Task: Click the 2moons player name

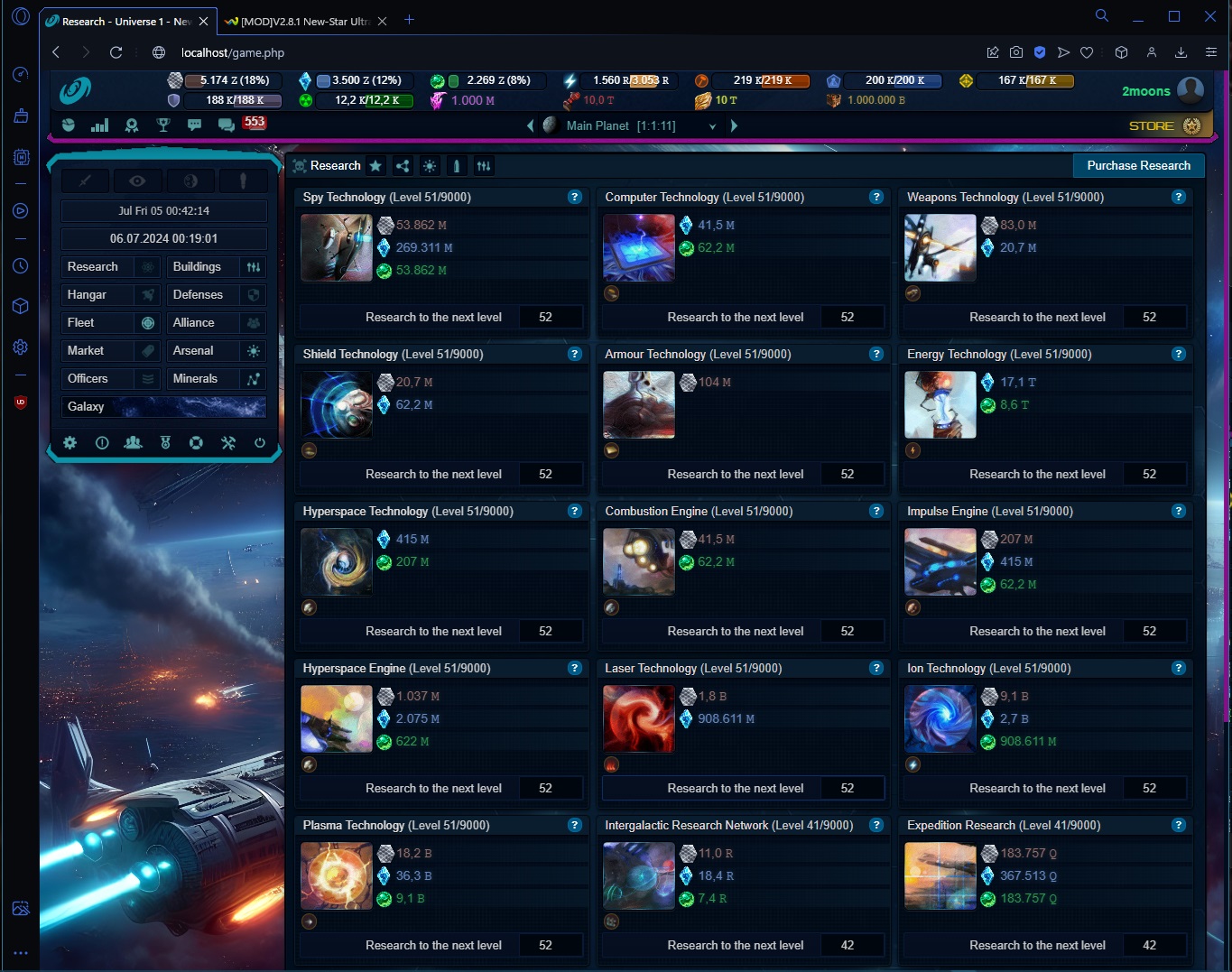Action: tap(1145, 91)
